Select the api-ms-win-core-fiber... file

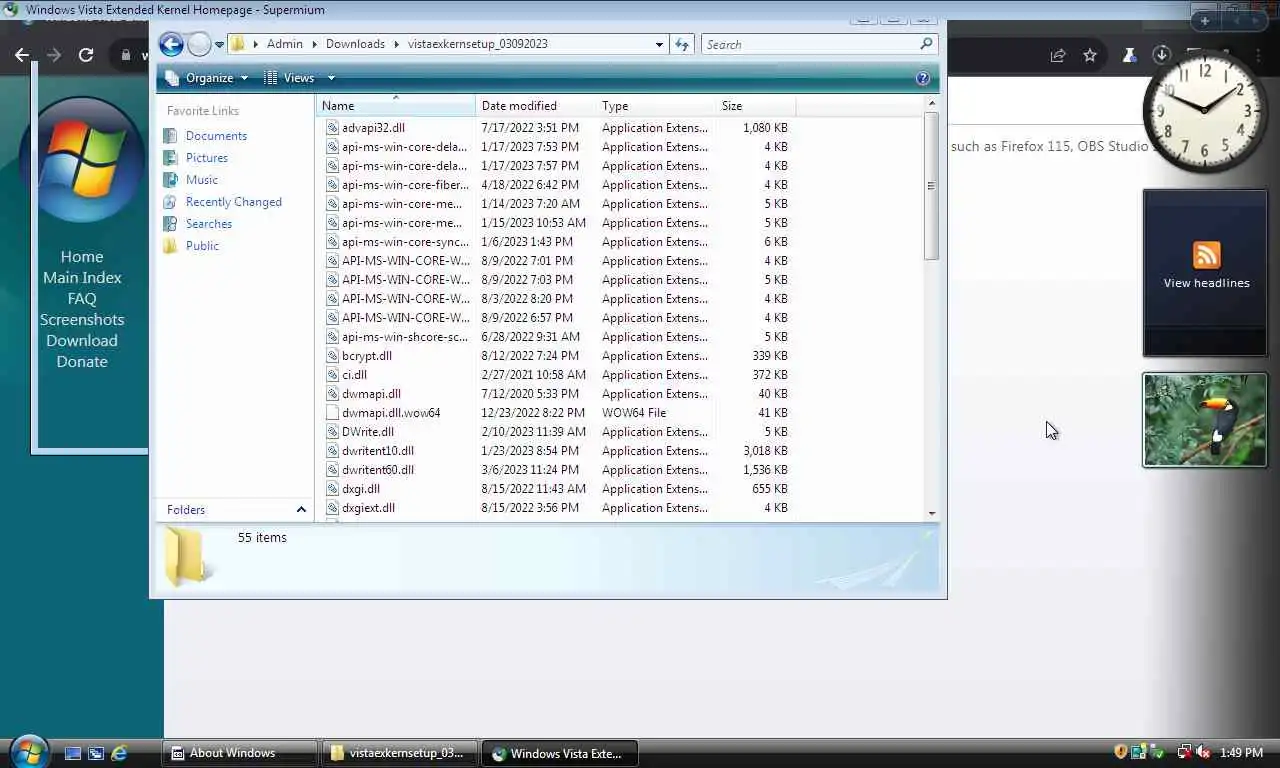405,185
